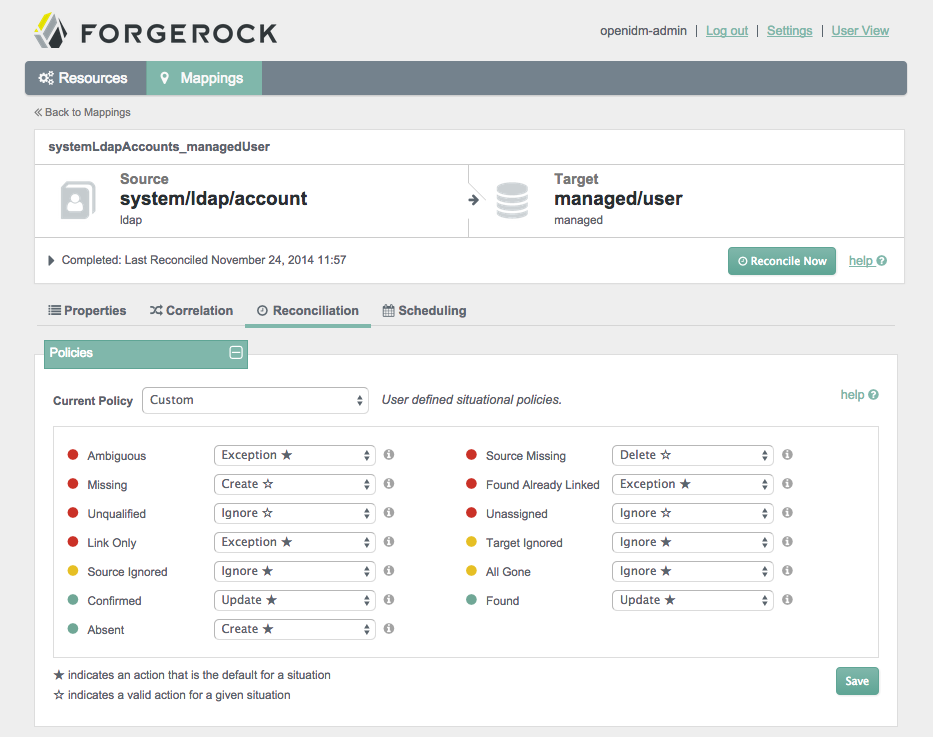
Task: Expand the Last Reconciled details triangle
Action: [51, 261]
